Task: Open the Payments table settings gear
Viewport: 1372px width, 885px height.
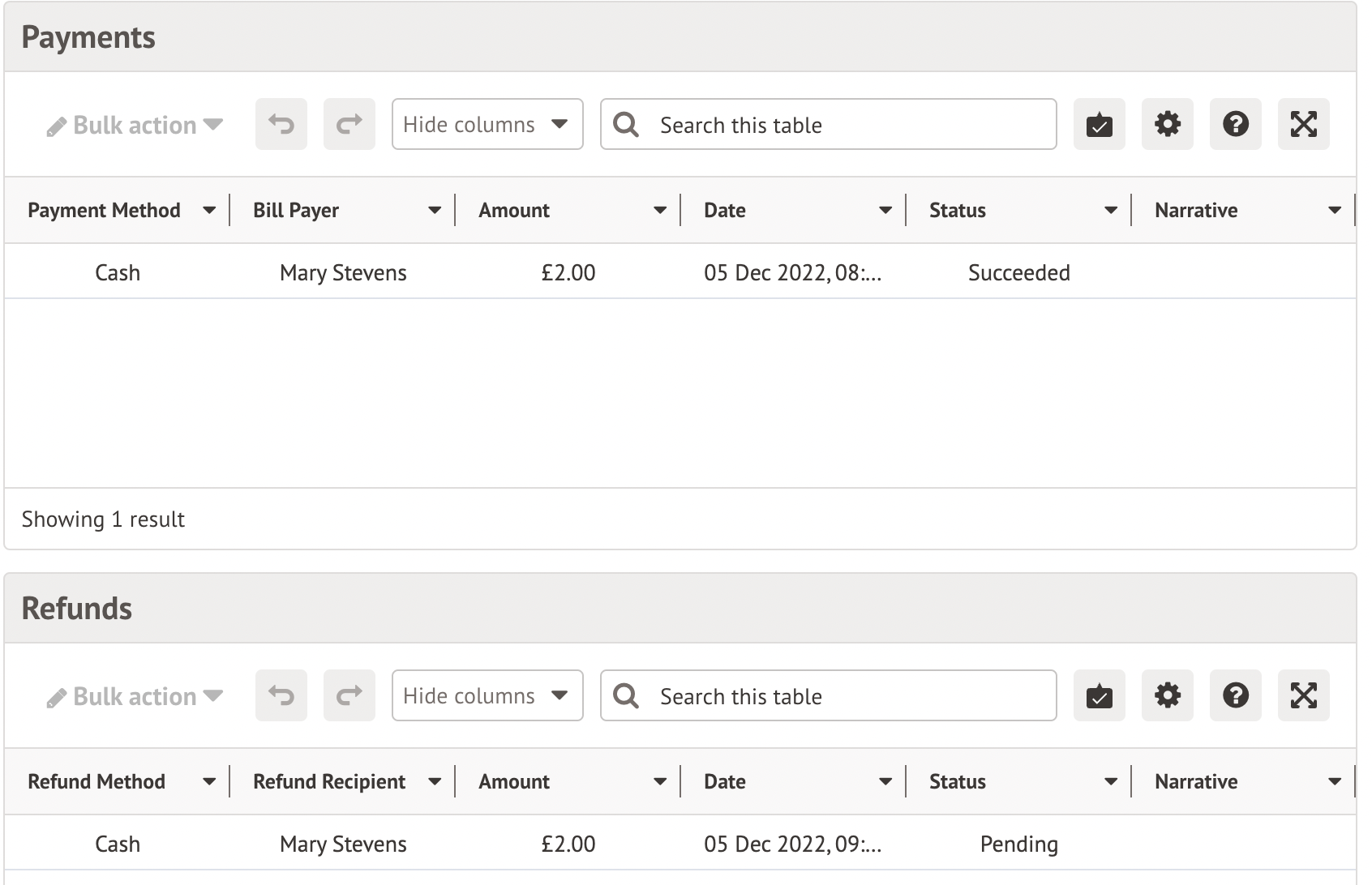Action: [1167, 125]
